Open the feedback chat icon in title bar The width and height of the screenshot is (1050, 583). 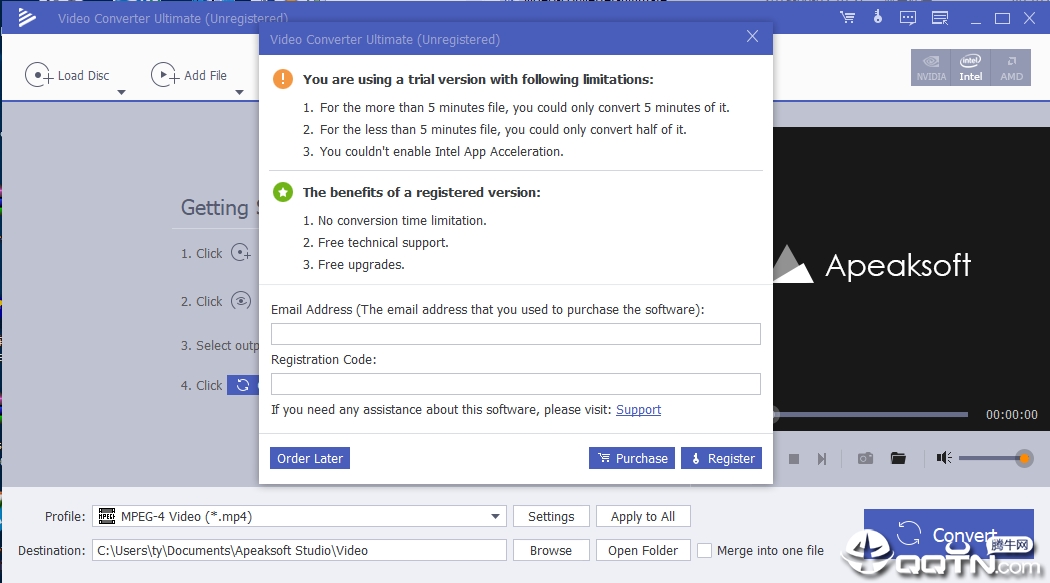coord(908,18)
